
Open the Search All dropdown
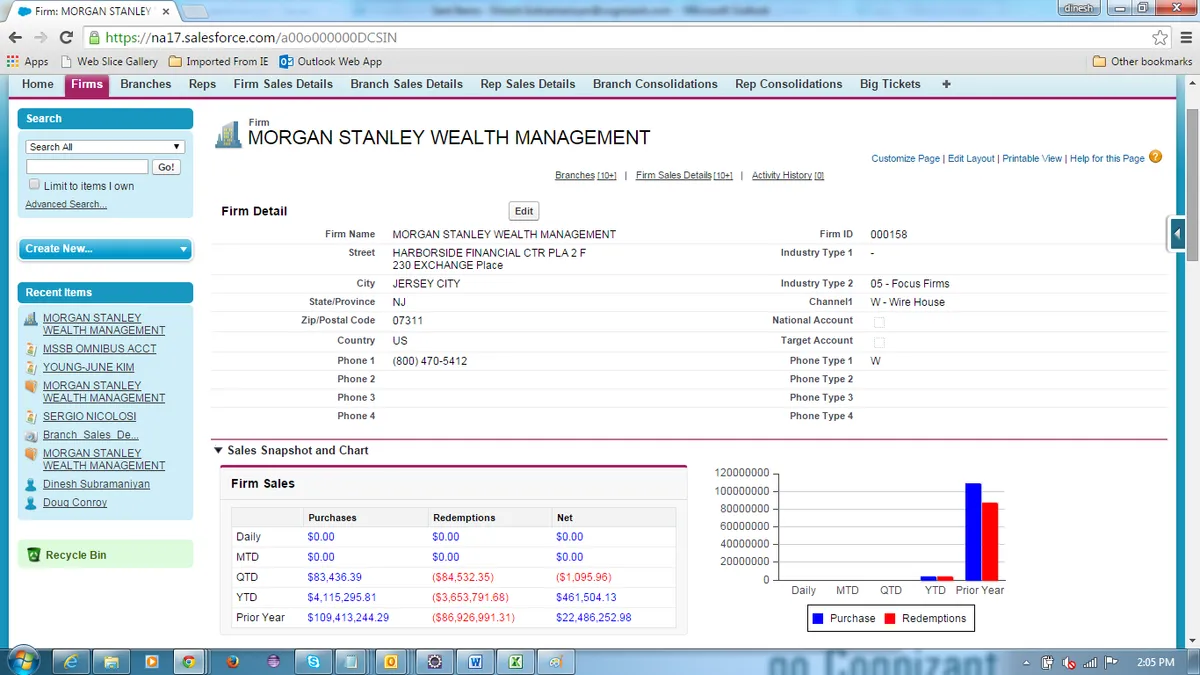[106, 147]
